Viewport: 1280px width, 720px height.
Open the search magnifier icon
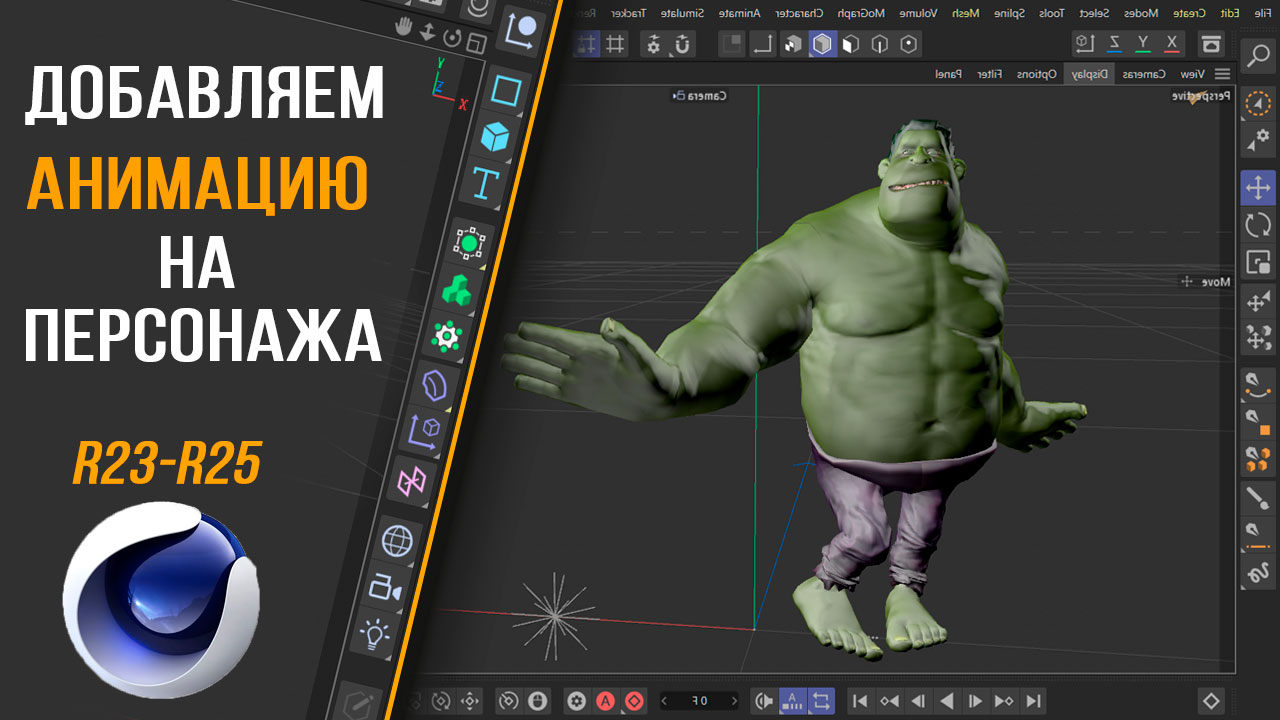[1257, 55]
